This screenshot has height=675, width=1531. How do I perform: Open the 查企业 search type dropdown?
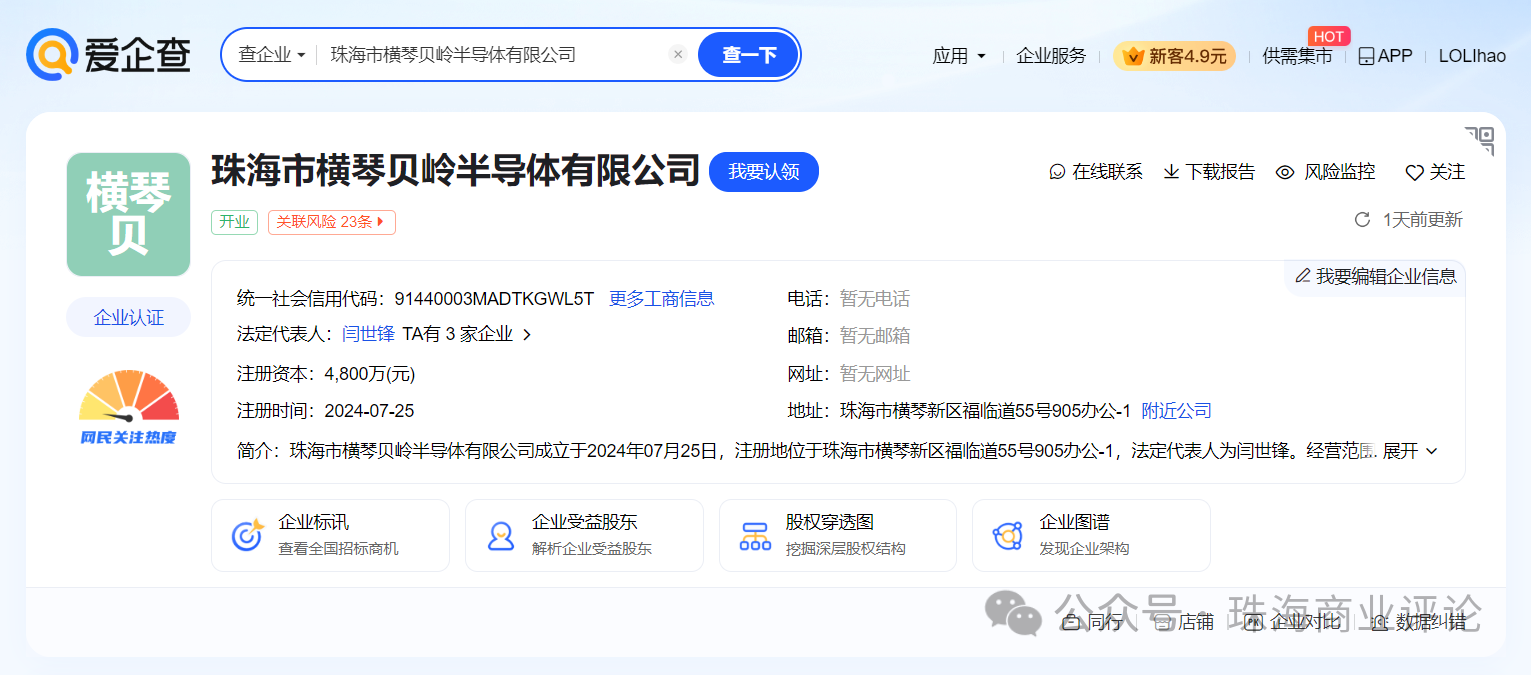[x=272, y=55]
